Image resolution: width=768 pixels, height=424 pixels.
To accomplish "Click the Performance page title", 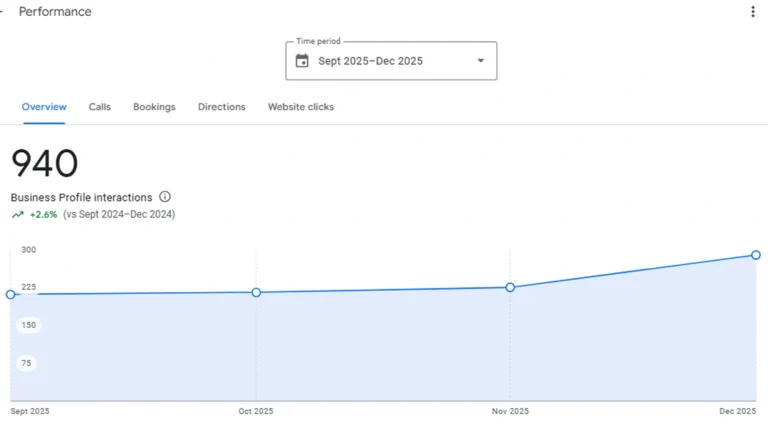I will pyautogui.click(x=55, y=12).
